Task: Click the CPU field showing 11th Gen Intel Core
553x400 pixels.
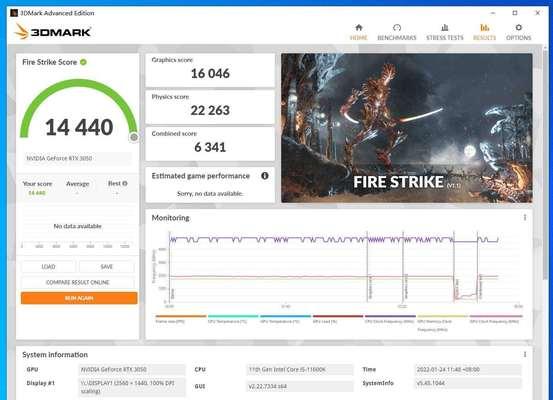Action: coord(299,369)
